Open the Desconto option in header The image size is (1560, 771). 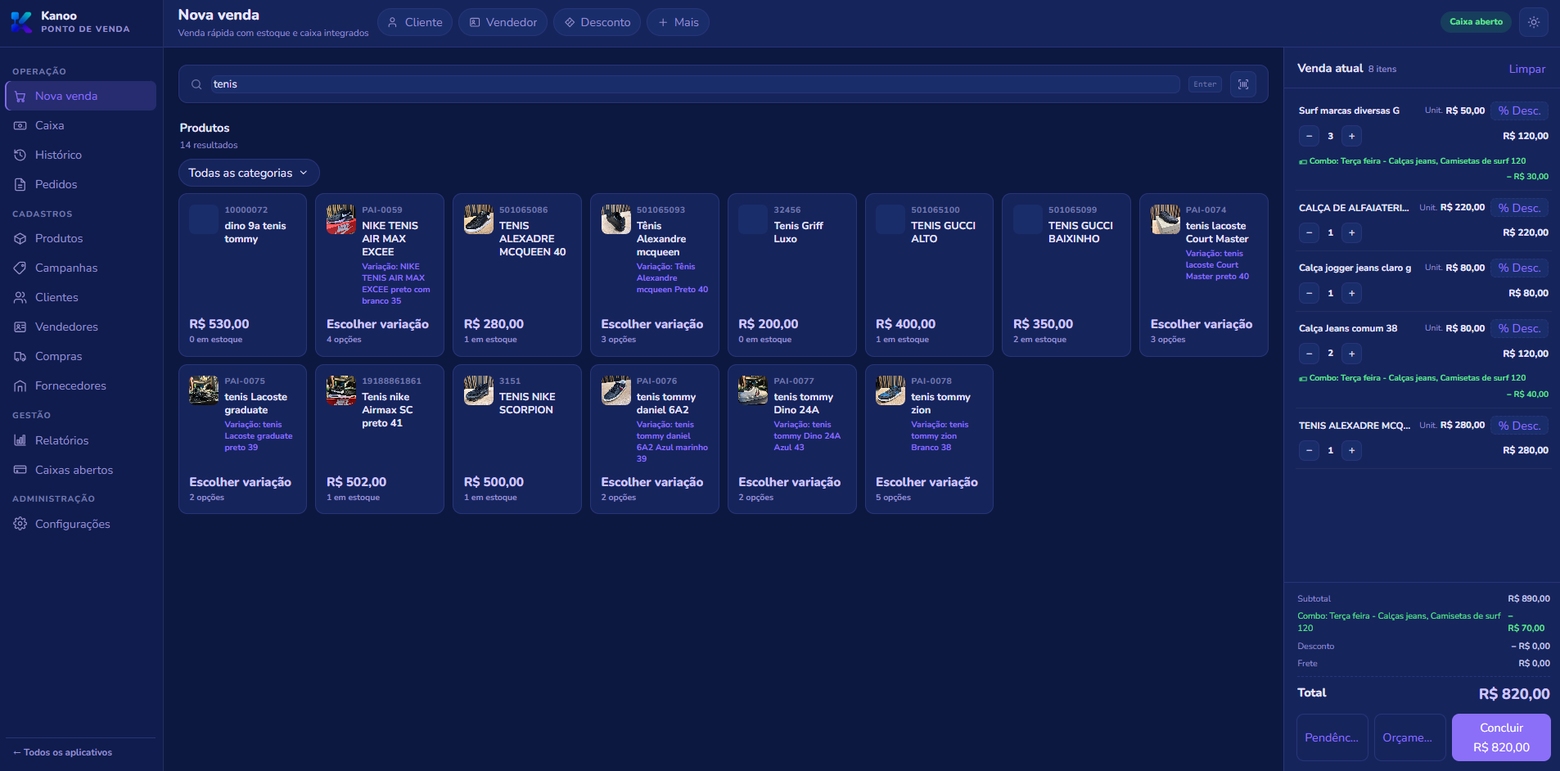point(597,22)
